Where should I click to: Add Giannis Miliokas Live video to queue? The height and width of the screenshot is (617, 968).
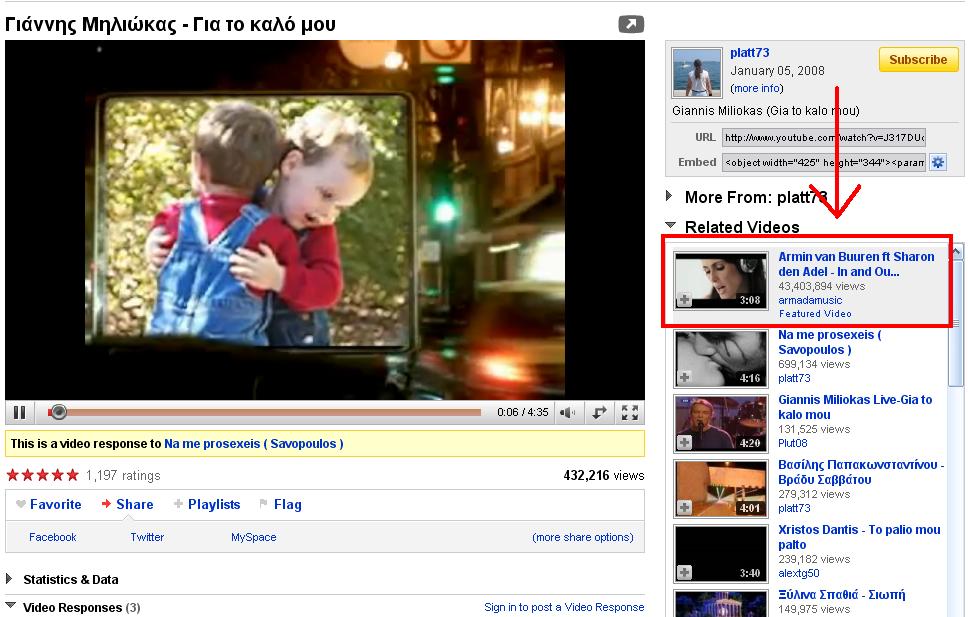pyautogui.click(x=684, y=442)
